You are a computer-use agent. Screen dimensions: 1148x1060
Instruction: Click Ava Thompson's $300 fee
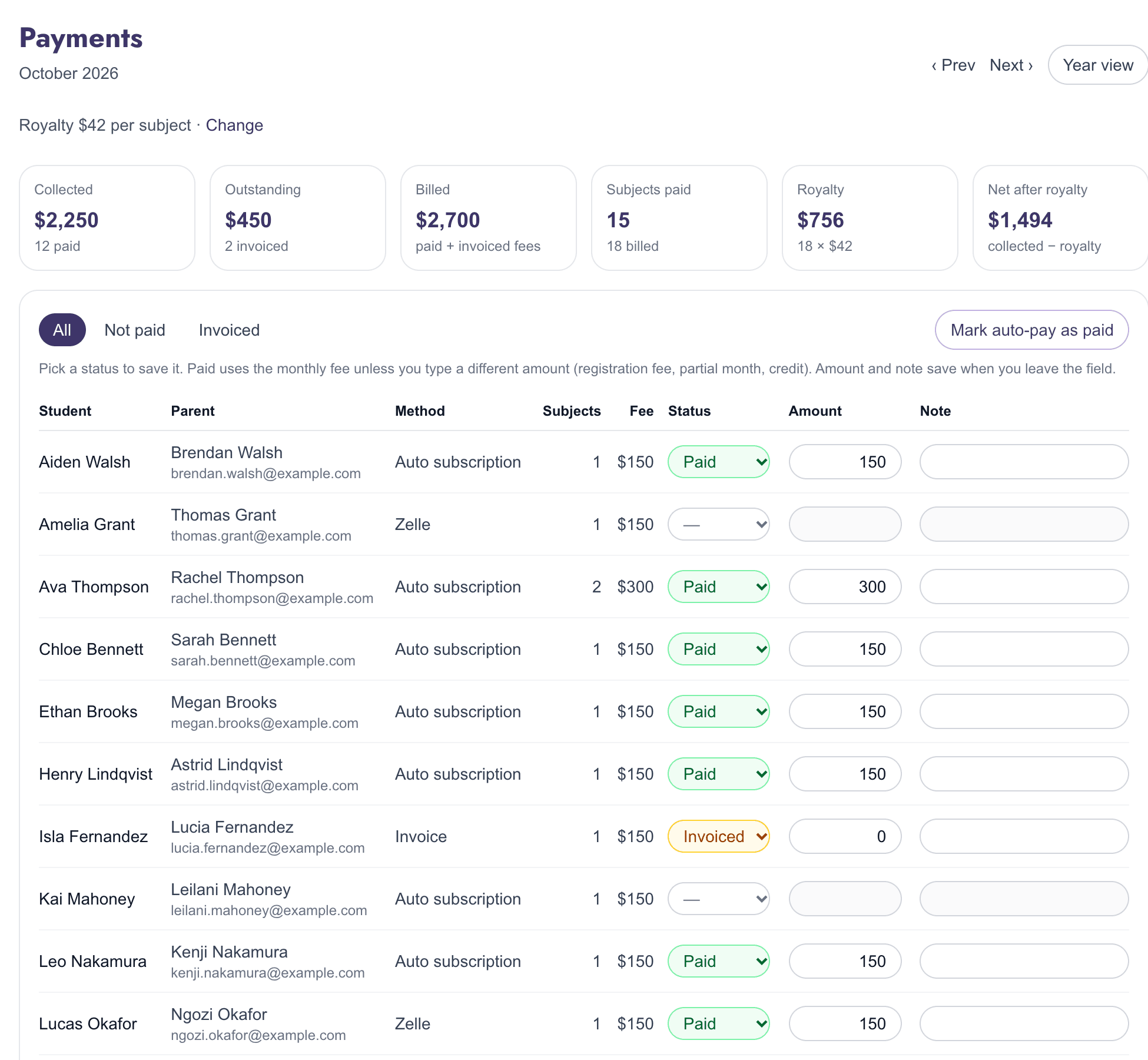click(635, 587)
